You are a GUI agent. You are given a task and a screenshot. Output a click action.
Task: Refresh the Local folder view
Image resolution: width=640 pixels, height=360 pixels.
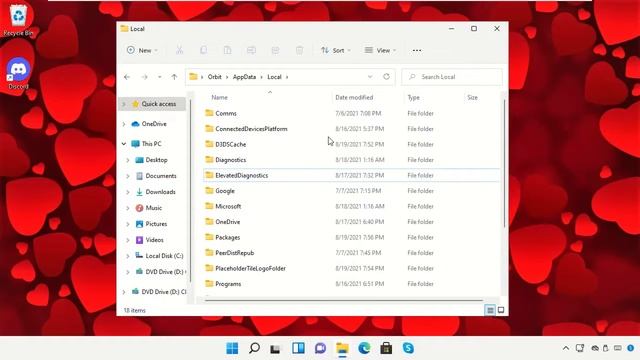tap(386, 77)
